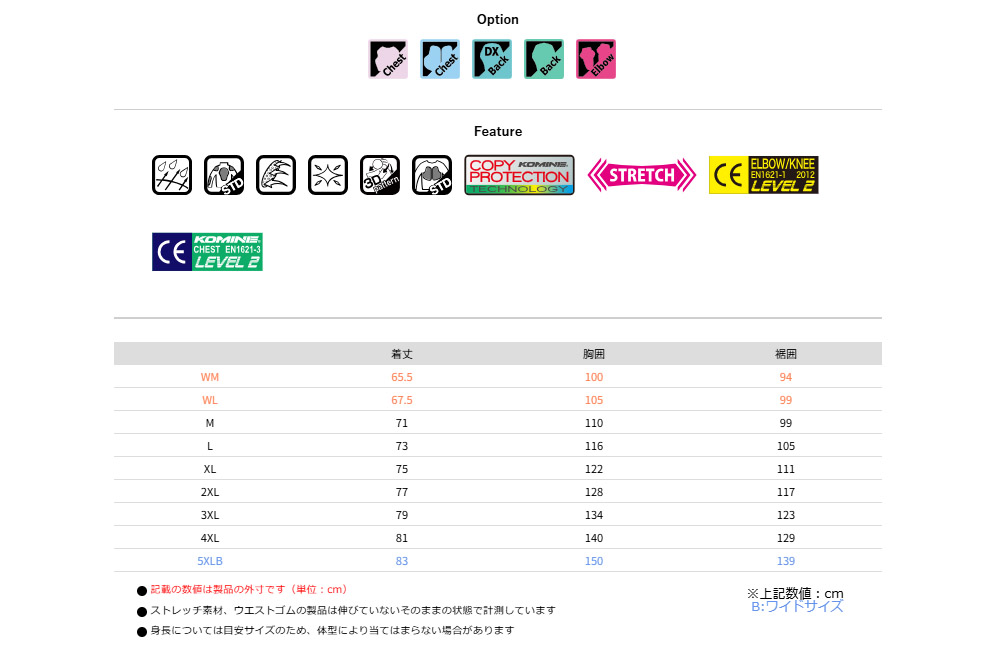Click the 3D pattern feature icon
Viewport: 1000px width, 645px height.
click(380, 175)
